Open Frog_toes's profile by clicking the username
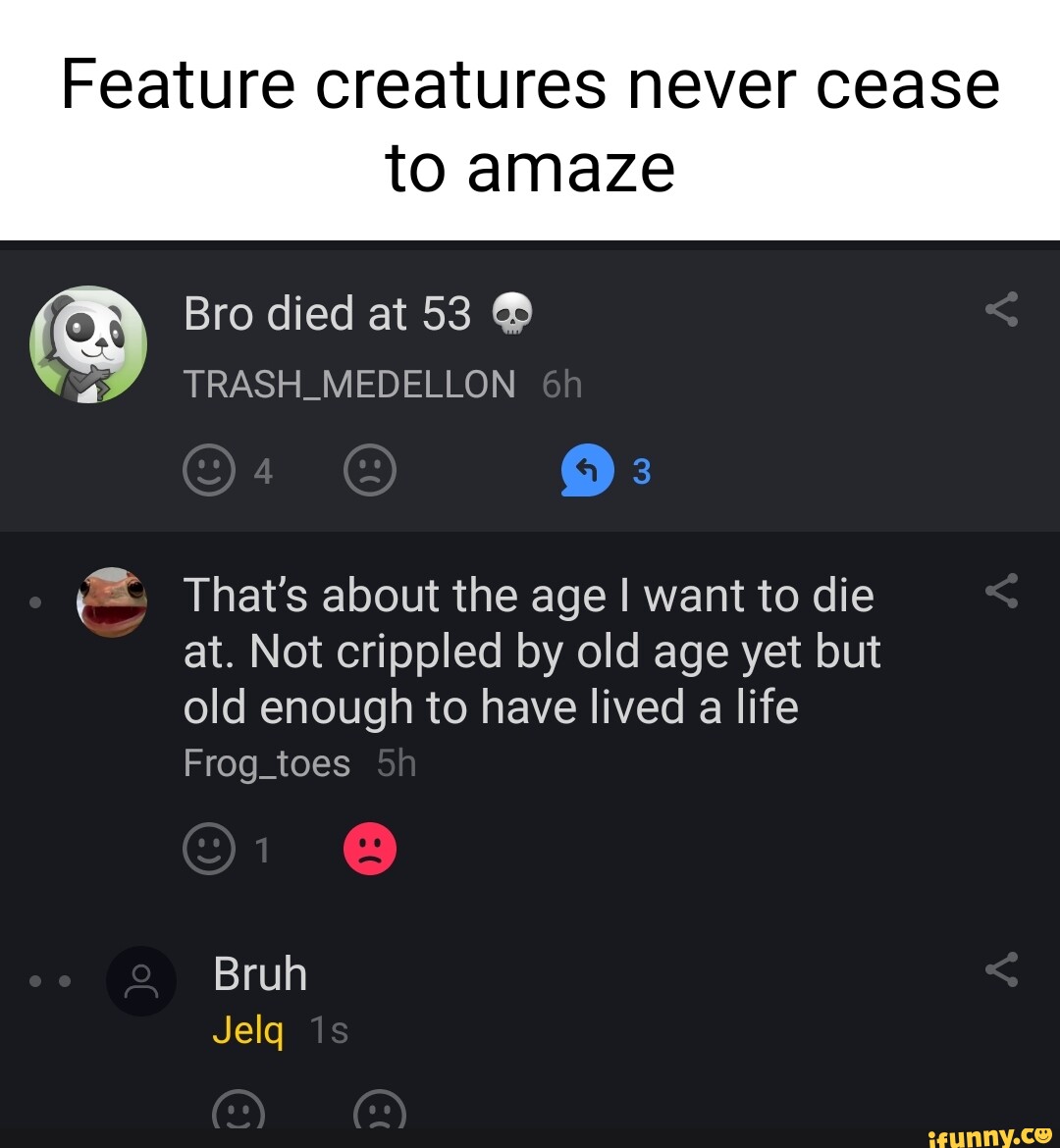The width and height of the screenshot is (1060, 1148). 267,762
